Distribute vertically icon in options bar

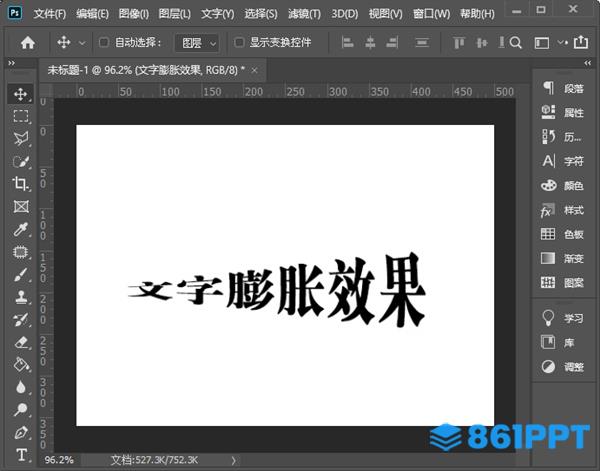pos(422,42)
